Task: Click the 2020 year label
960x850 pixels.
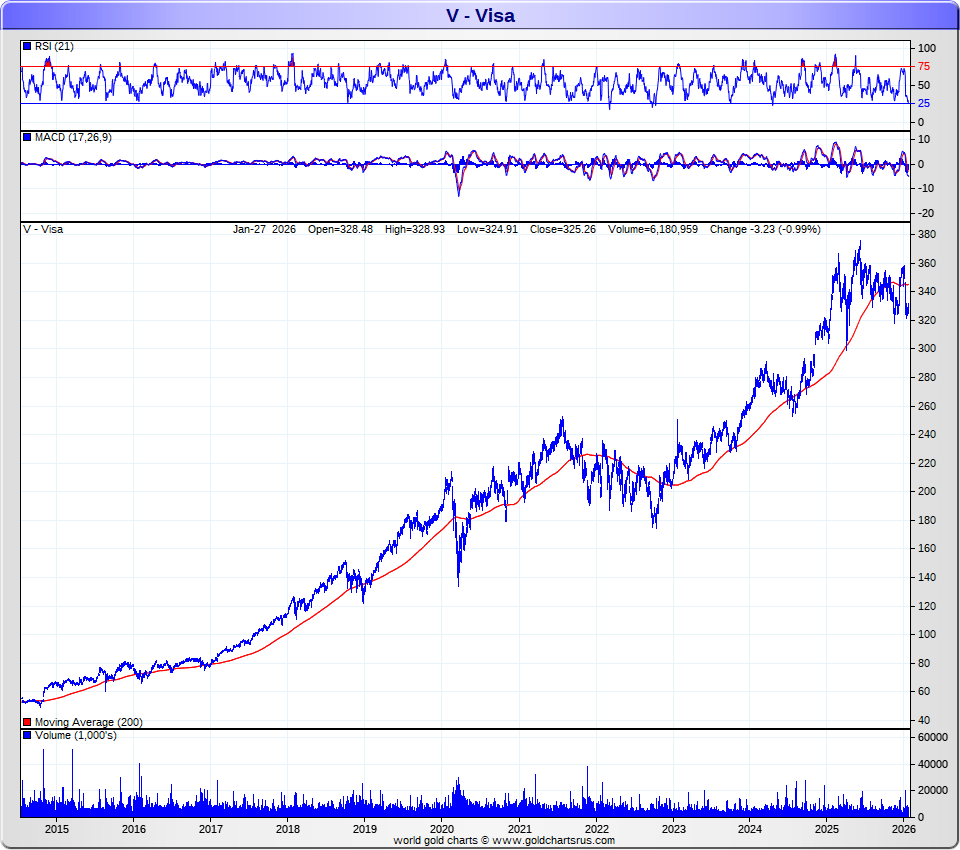Action: pos(441,829)
